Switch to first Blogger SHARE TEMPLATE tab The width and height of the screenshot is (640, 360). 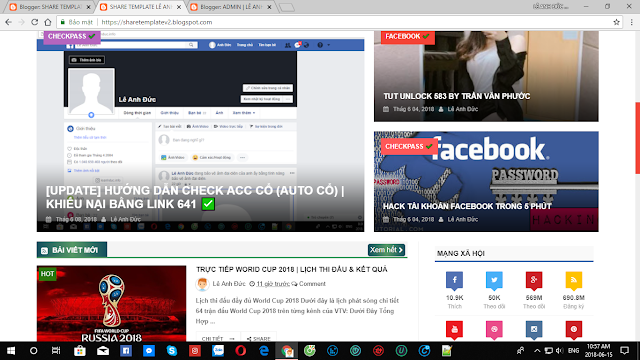tap(50, 7)
